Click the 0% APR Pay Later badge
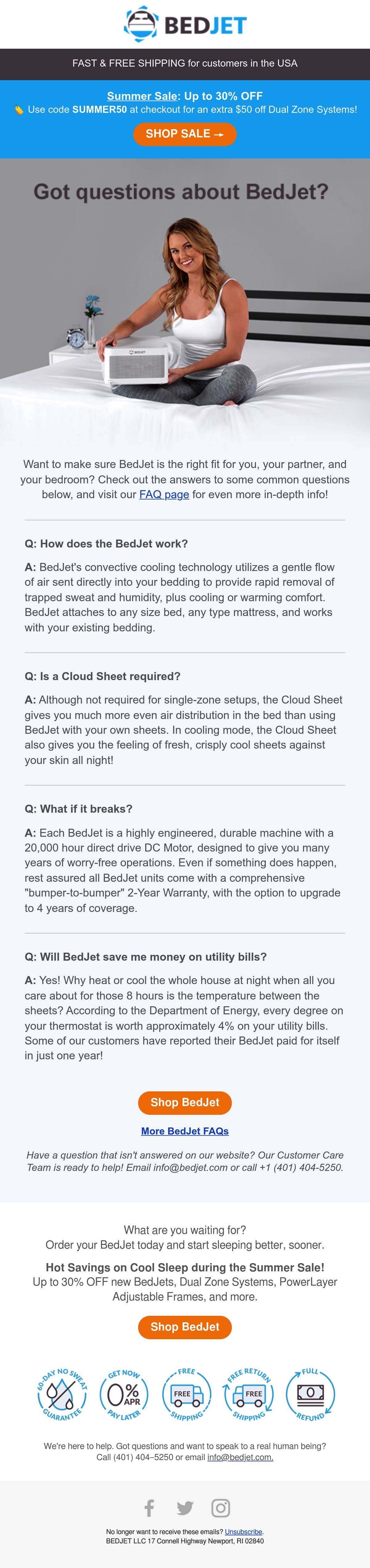Image resolution: width=370 pixels, height=1568 pixels. pyautogui.click(x=124, y=1394)
